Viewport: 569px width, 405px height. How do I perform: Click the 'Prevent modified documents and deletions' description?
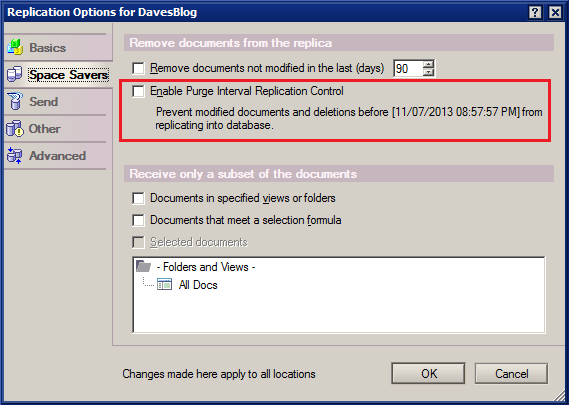point(349,118)
